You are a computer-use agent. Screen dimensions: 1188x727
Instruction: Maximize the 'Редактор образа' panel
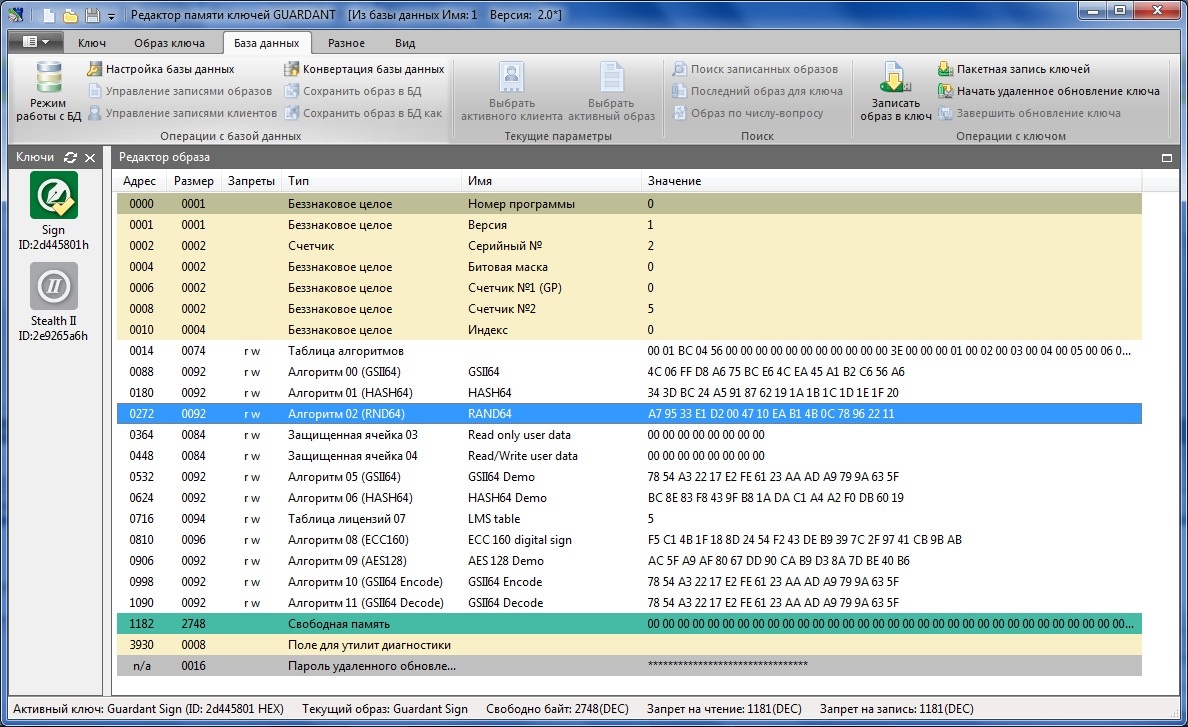pos(1166,158)
